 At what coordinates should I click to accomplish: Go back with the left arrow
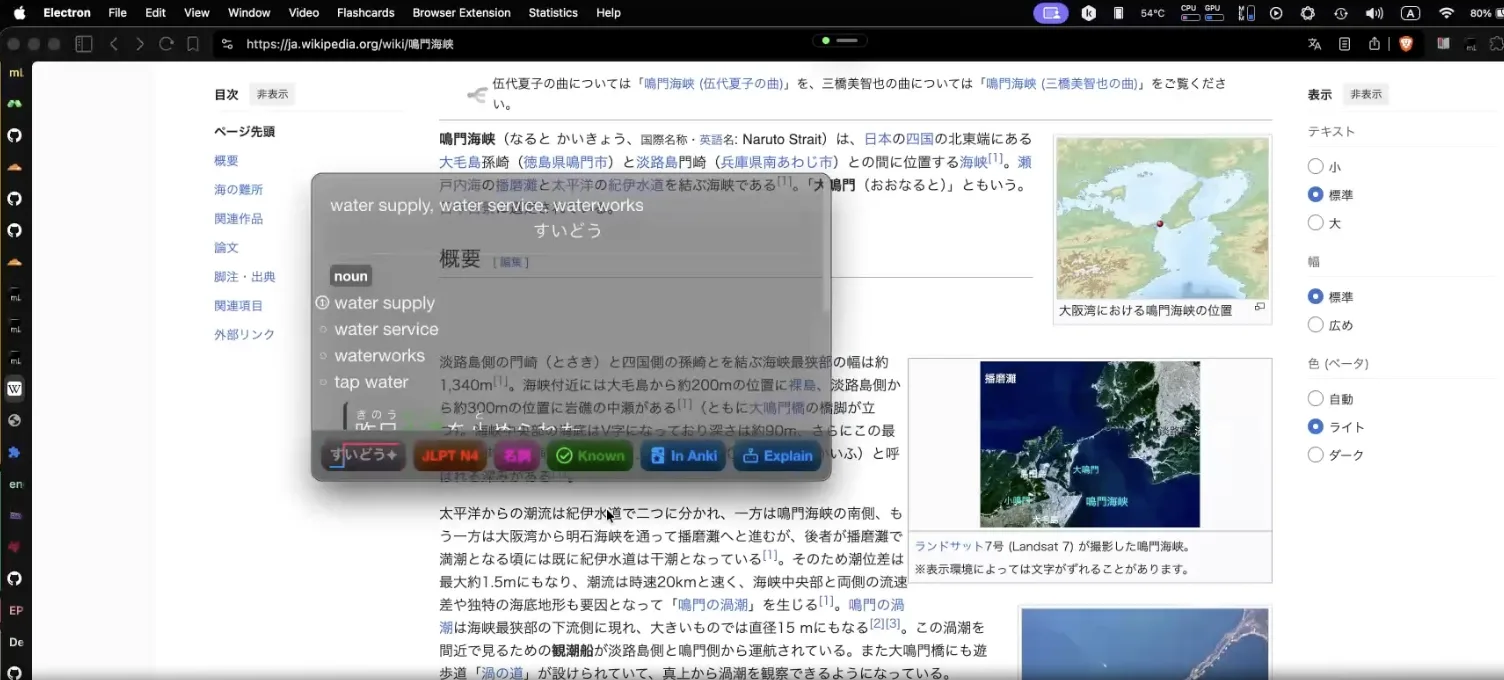113,44
